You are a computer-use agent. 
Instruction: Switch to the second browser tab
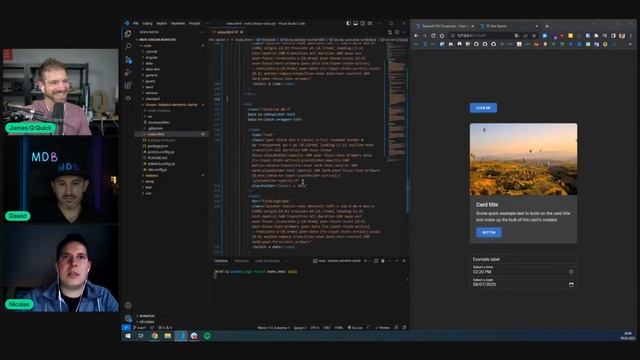tap(509, 26)
